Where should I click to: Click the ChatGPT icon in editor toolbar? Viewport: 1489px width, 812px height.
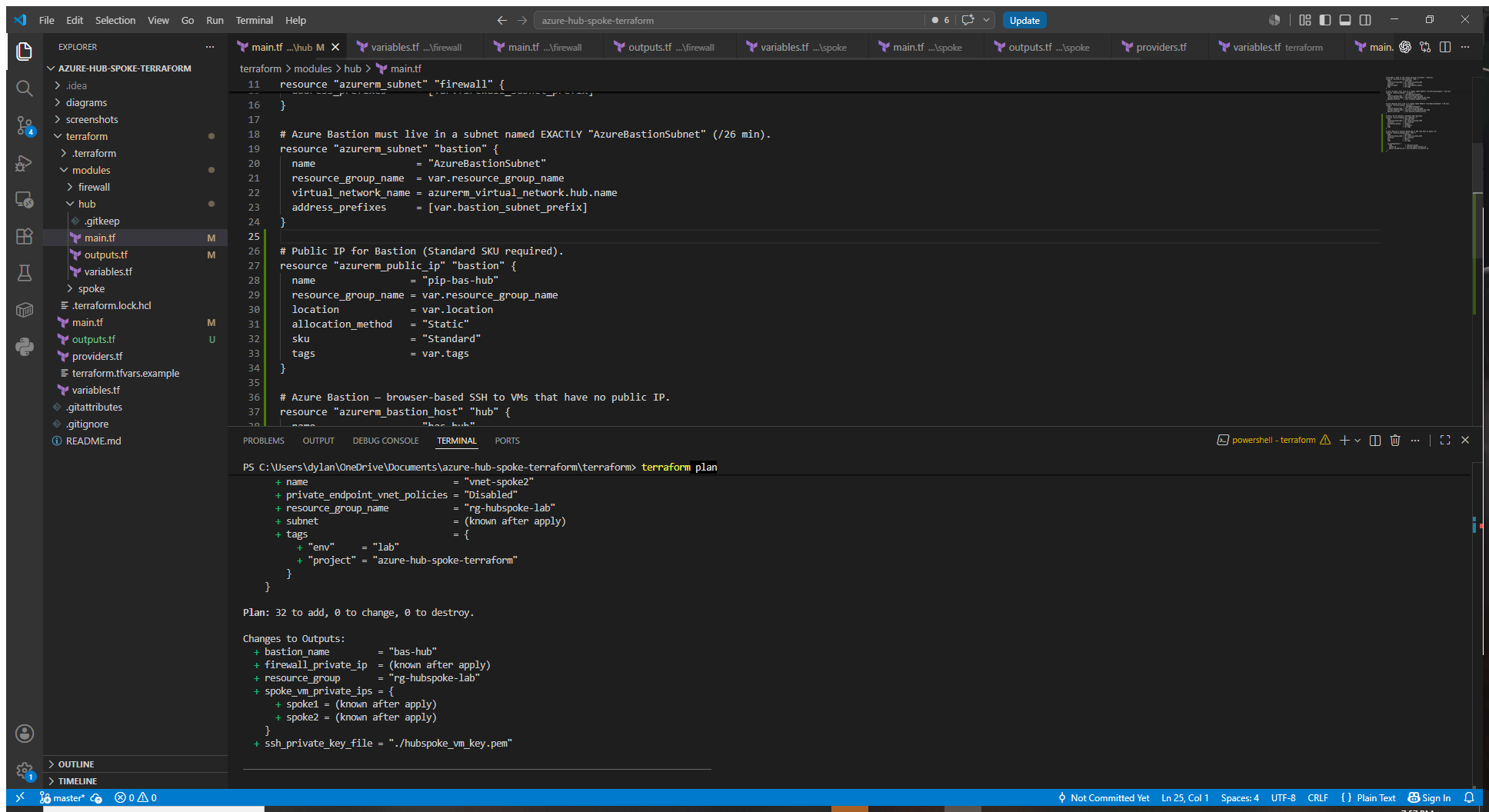pos(1405,47)
